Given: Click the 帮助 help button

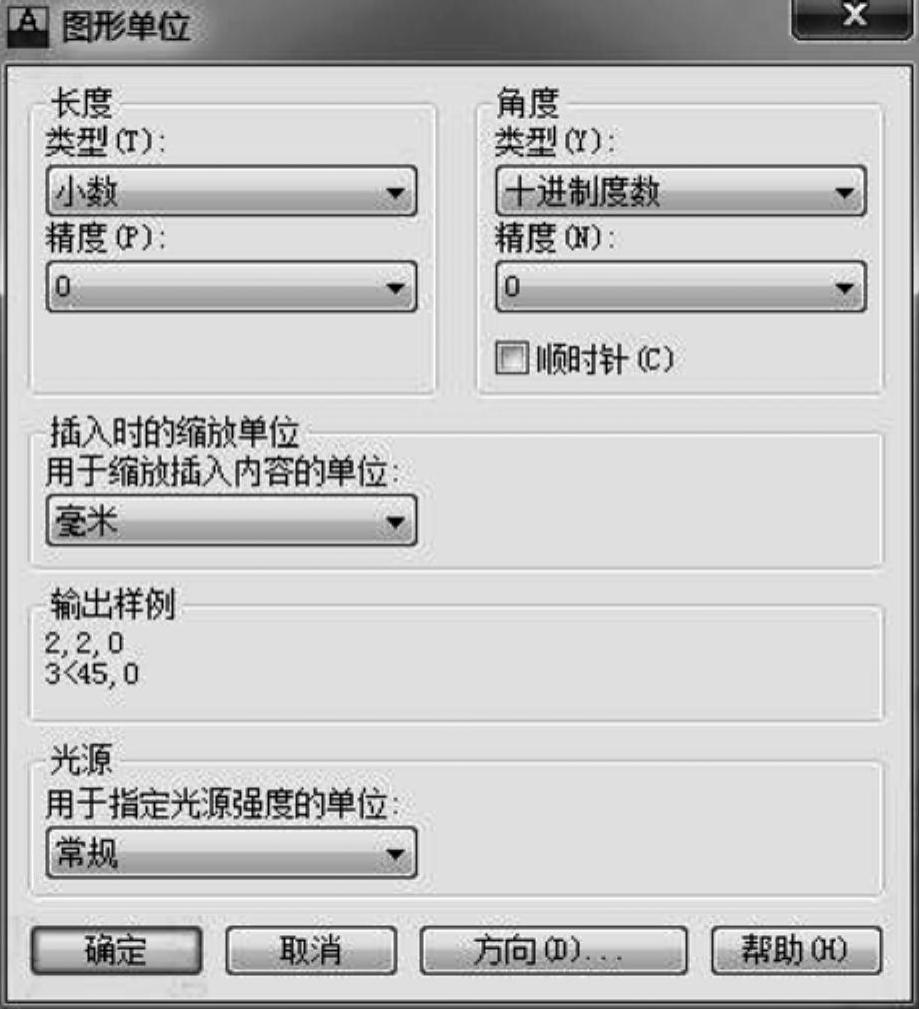Looking at the screenshot, I should 796,949.
